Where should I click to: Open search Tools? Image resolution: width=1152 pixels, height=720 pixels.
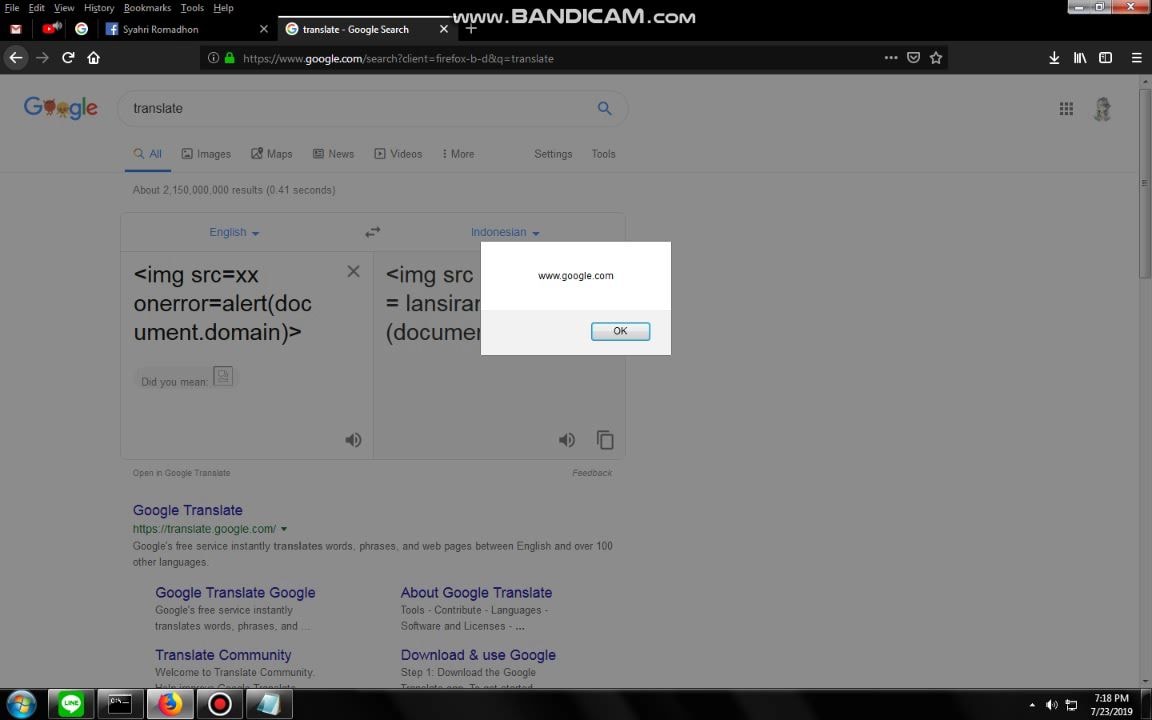tap(603, 154)
